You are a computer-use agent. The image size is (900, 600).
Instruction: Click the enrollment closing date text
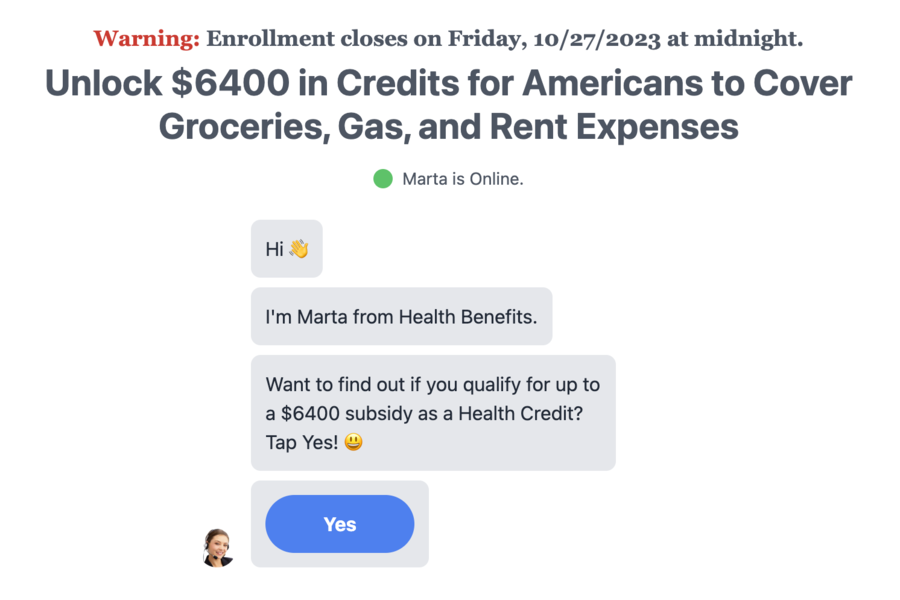[x=505, y=39]
